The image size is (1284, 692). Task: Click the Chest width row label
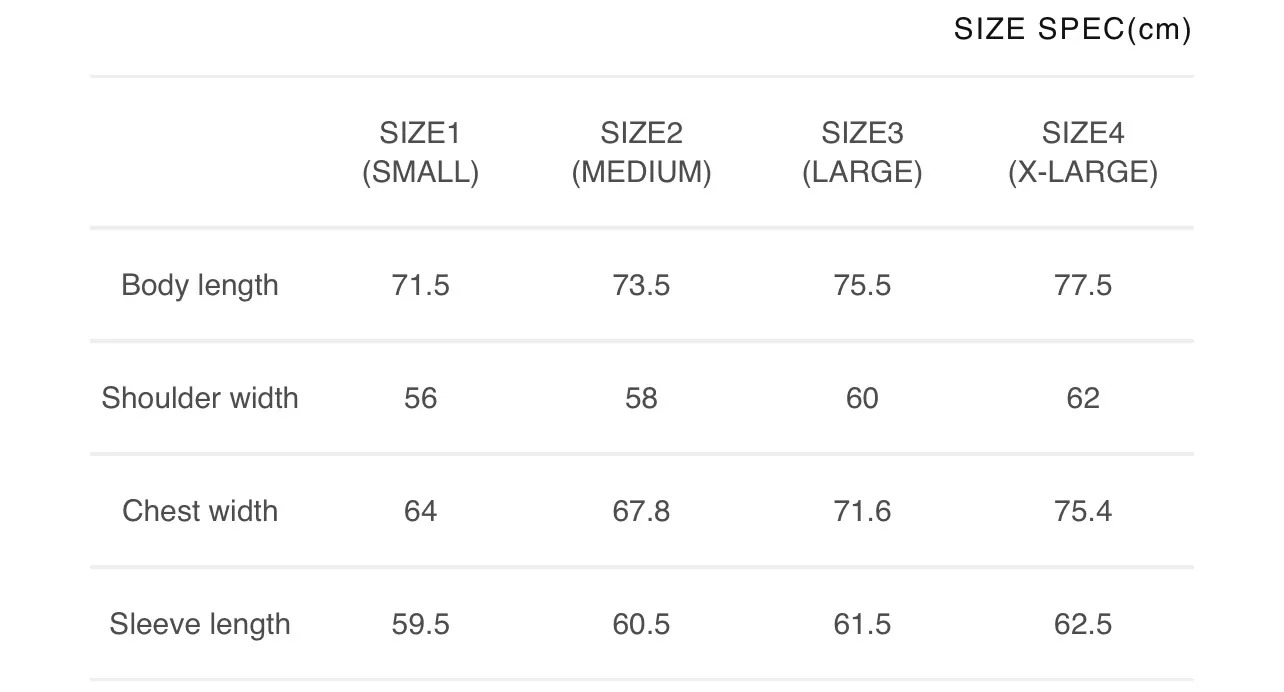(x=200, y=511)
